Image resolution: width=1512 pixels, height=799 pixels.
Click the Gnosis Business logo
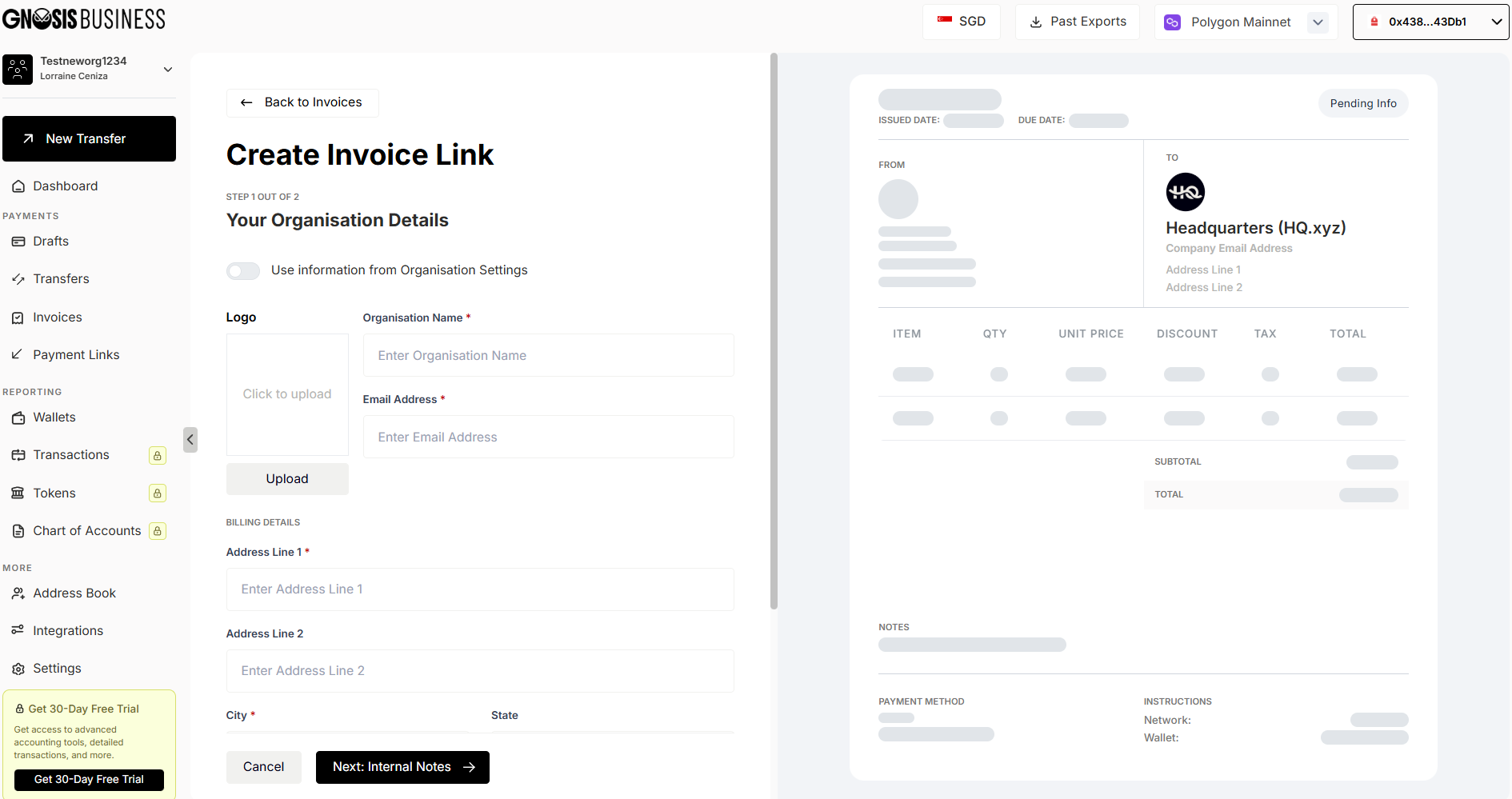tap(84, 19)
